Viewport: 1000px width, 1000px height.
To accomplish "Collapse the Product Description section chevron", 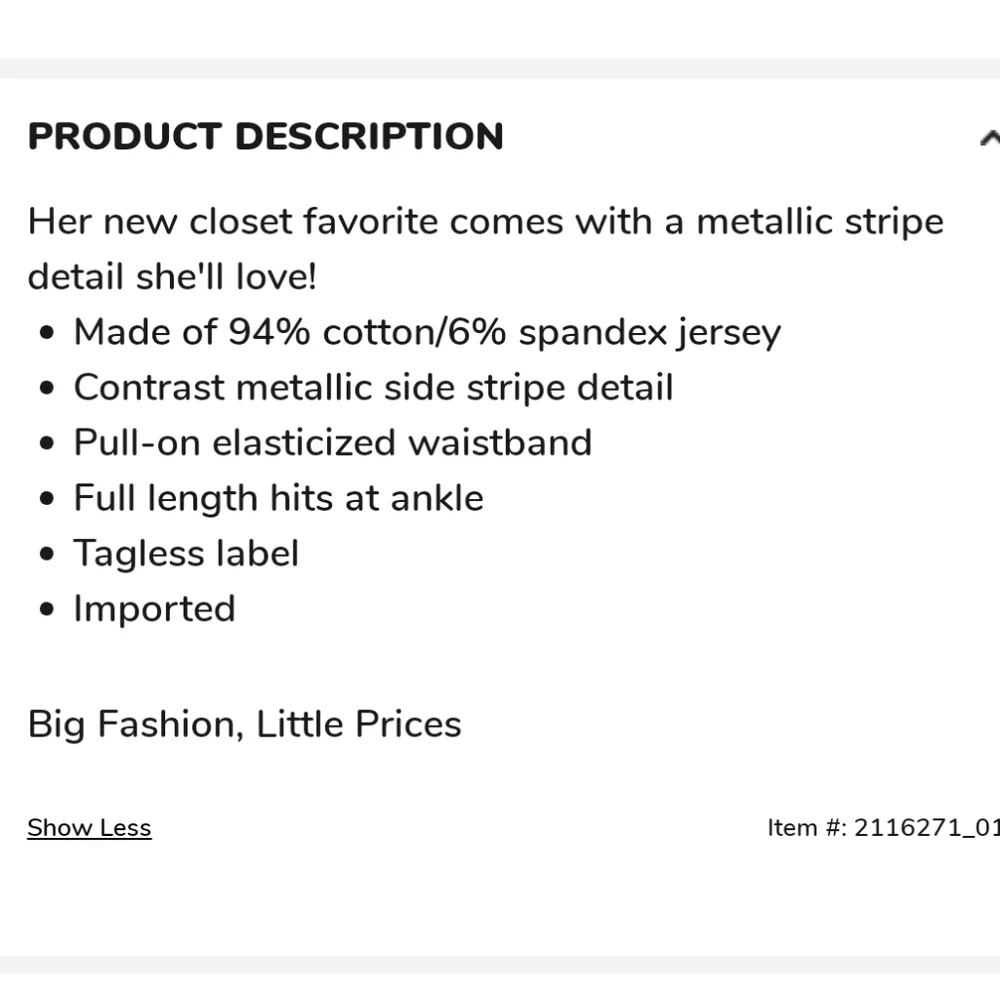I will pyautogui.click(x=990, y=138).
